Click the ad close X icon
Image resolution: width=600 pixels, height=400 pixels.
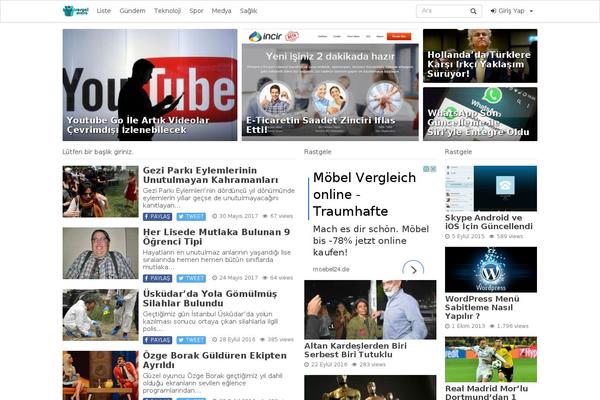433,169
